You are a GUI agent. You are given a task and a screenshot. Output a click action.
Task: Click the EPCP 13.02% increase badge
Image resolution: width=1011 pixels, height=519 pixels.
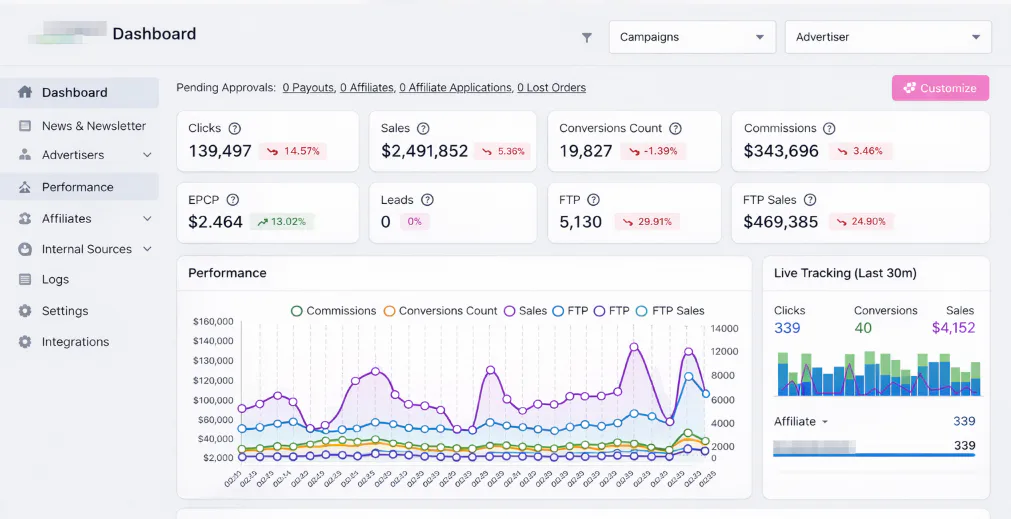click(x=282, y=222)
